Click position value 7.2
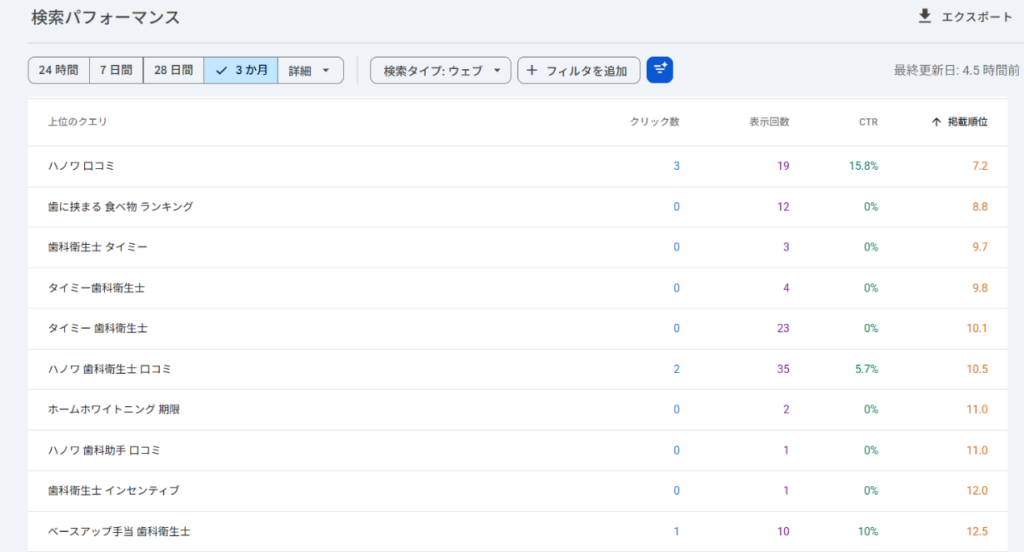The height and width of the screenshot is (552, 1024). 980,166
